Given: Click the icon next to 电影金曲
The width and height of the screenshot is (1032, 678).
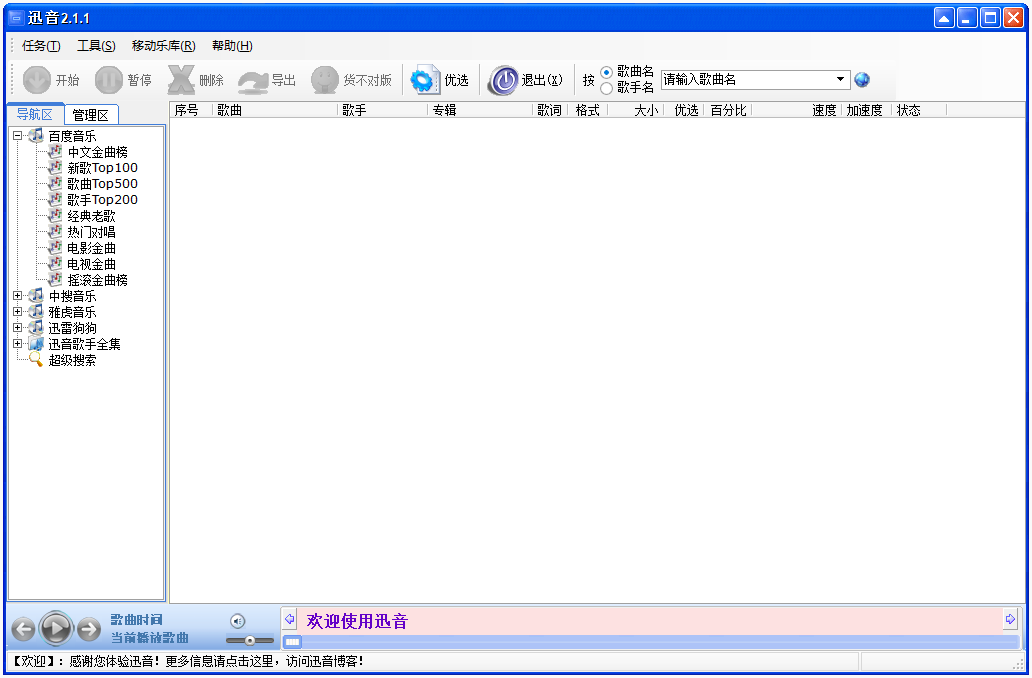Looking at the screenshot, I should point(56,248).
